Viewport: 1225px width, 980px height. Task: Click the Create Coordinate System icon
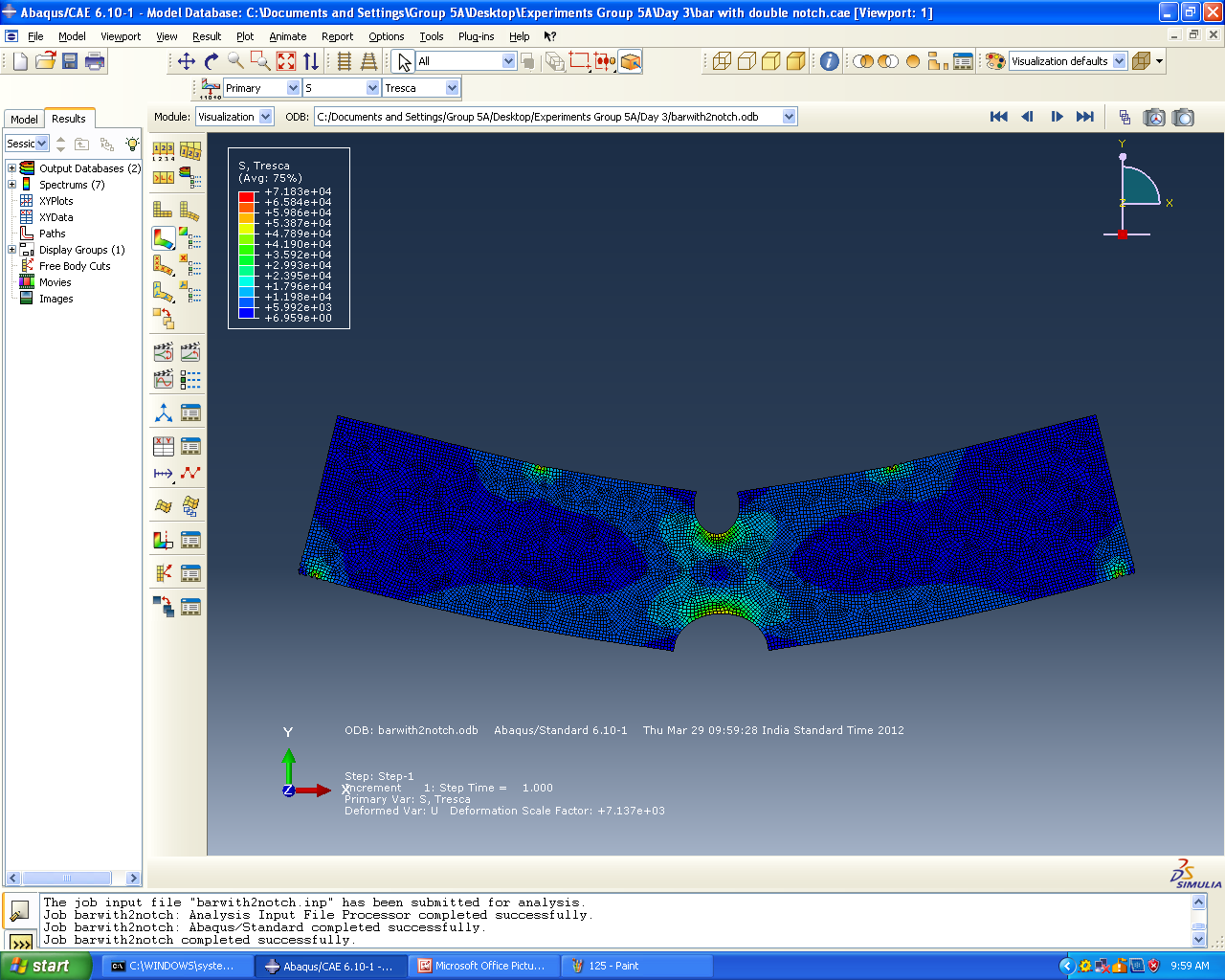pos(164,412)
